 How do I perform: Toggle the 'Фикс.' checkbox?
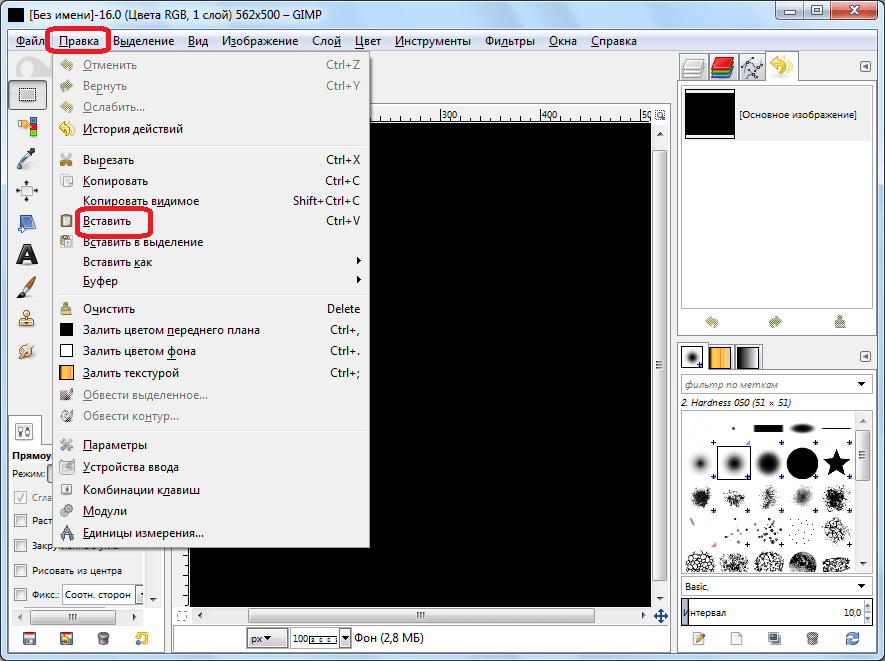coord(20,594)
